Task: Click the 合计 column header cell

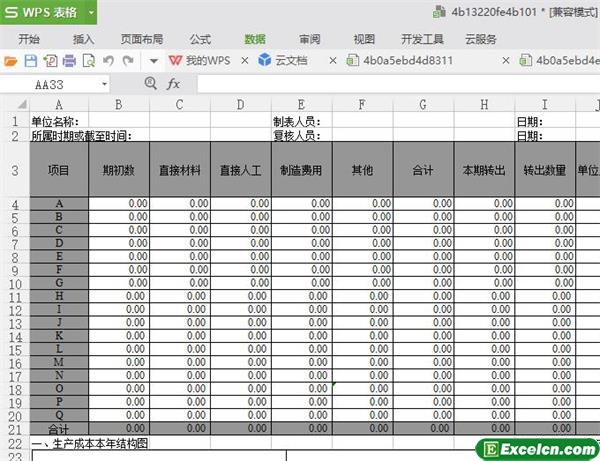Action: (x=423, y=171)
